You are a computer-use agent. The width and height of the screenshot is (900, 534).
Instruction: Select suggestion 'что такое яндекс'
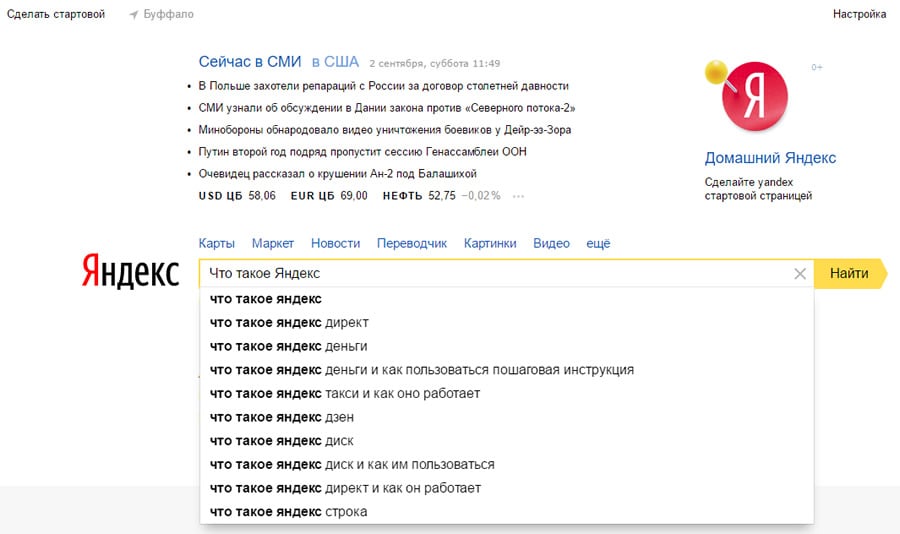[506, 299]
